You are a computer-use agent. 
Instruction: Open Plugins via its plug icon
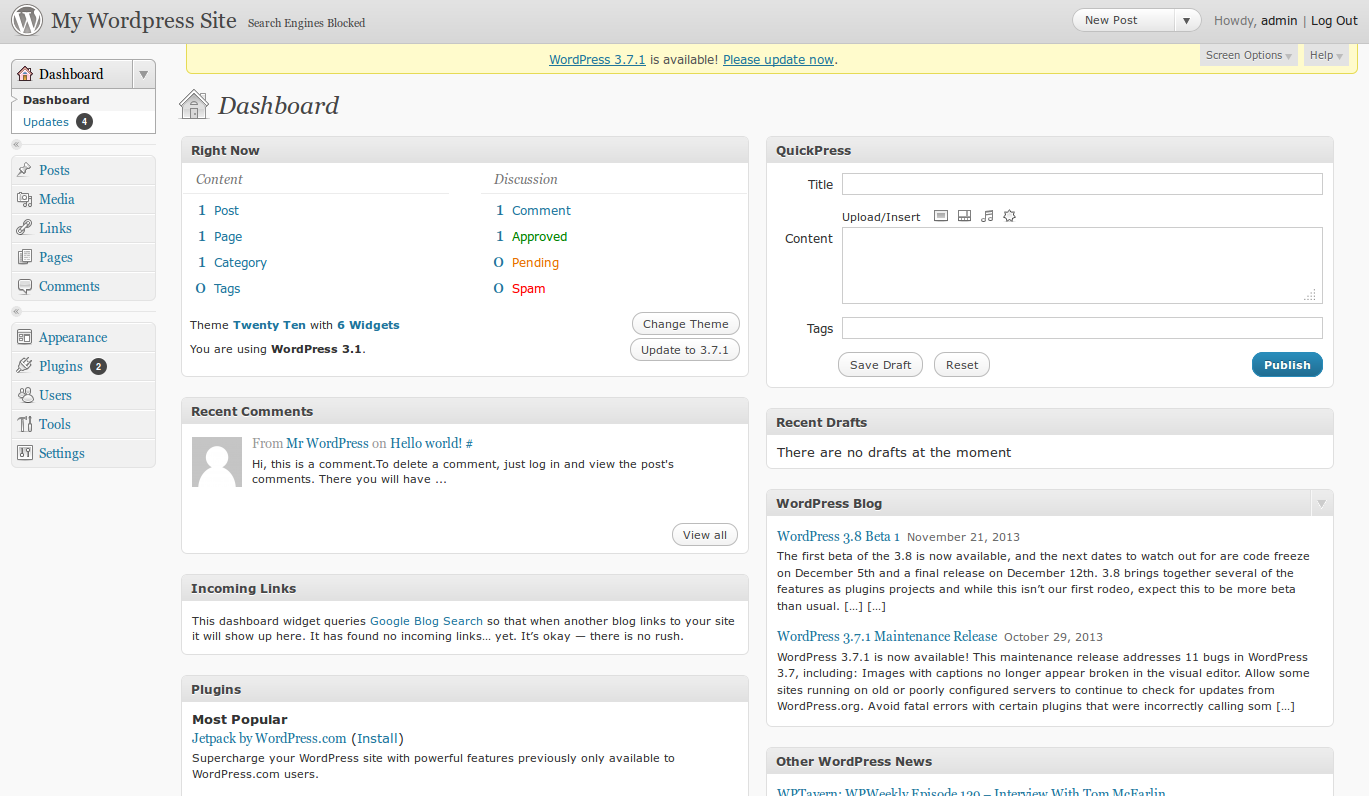(x=25, y=366)
